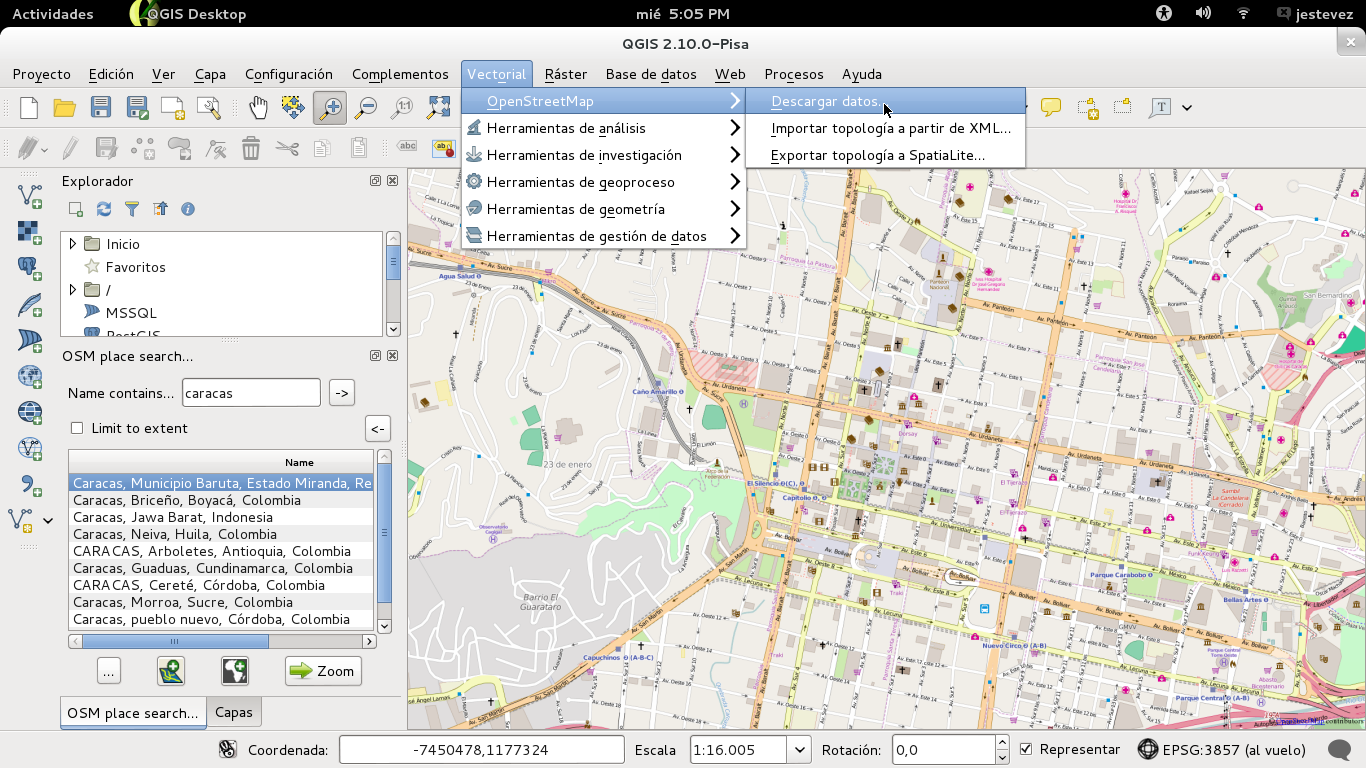1366x768 pixels.
Task: Switch to the Capas tab
Action: coord(234,712)
